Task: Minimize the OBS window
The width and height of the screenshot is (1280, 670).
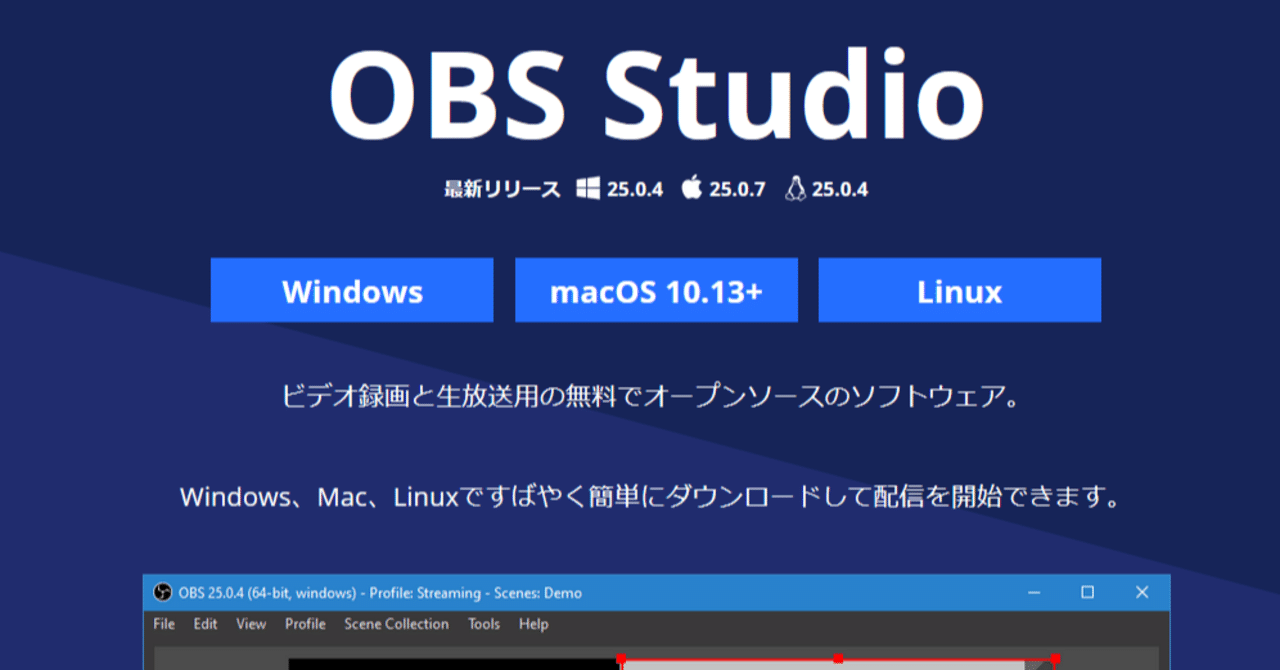Action: pos(1033,593)
